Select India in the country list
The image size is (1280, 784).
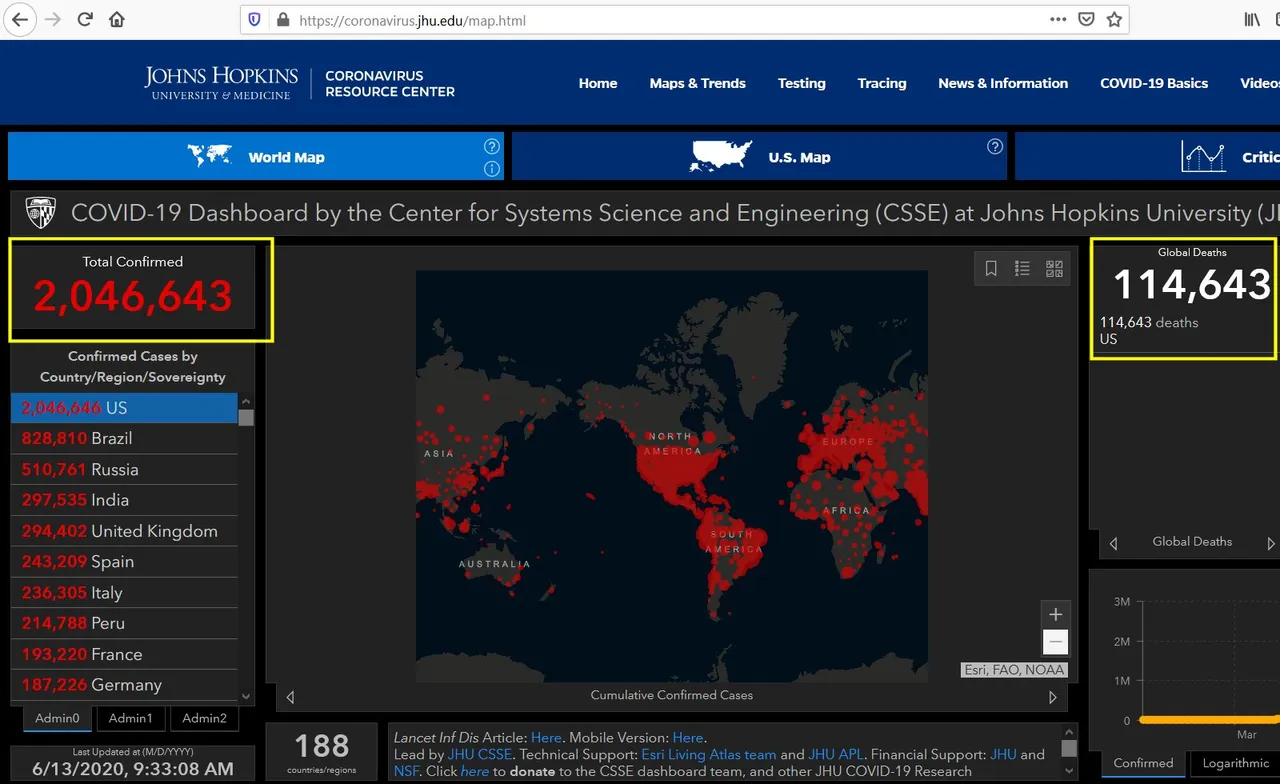[x=124, y=500]
